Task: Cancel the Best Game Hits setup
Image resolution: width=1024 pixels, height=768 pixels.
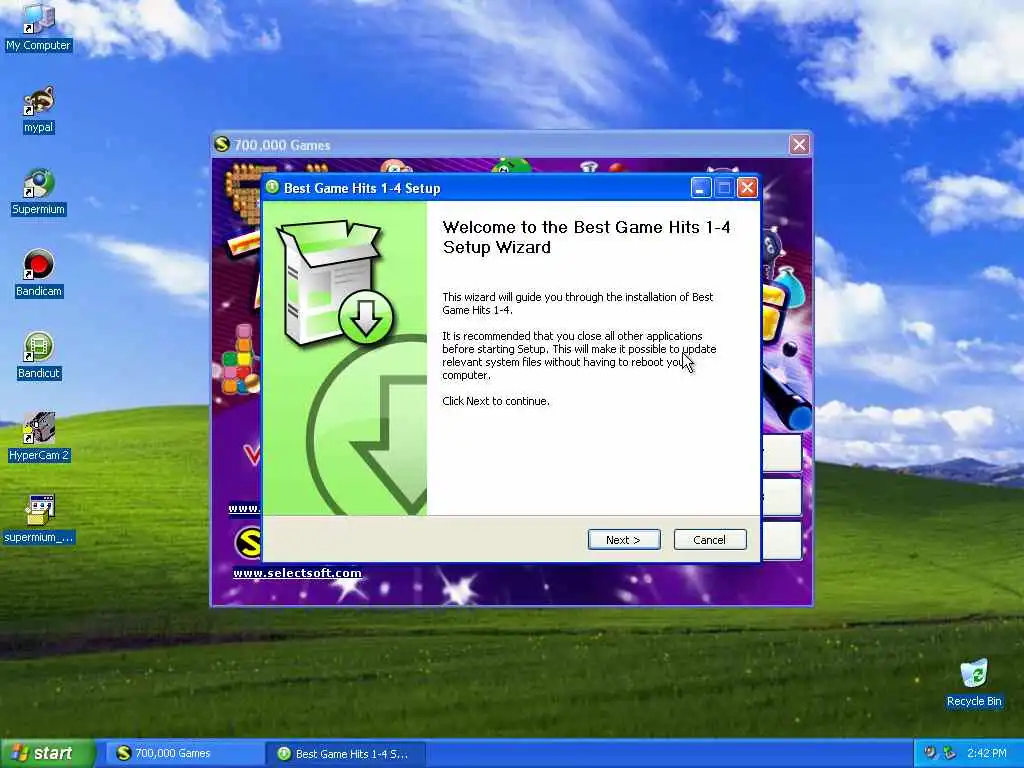Action: [x=710, y=539]
